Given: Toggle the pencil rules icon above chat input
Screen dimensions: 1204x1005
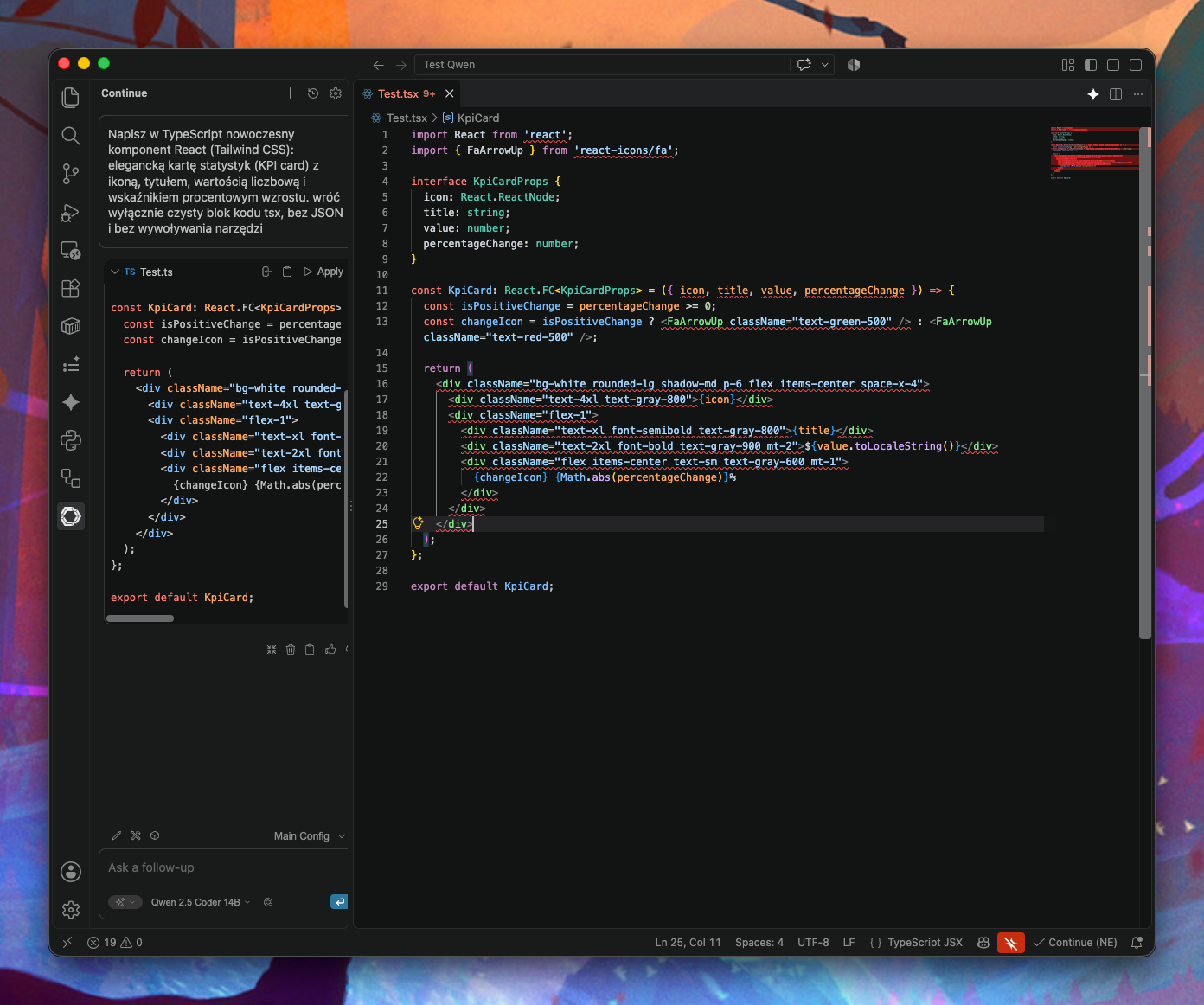Looking at the screenshot, I should 117,835.
